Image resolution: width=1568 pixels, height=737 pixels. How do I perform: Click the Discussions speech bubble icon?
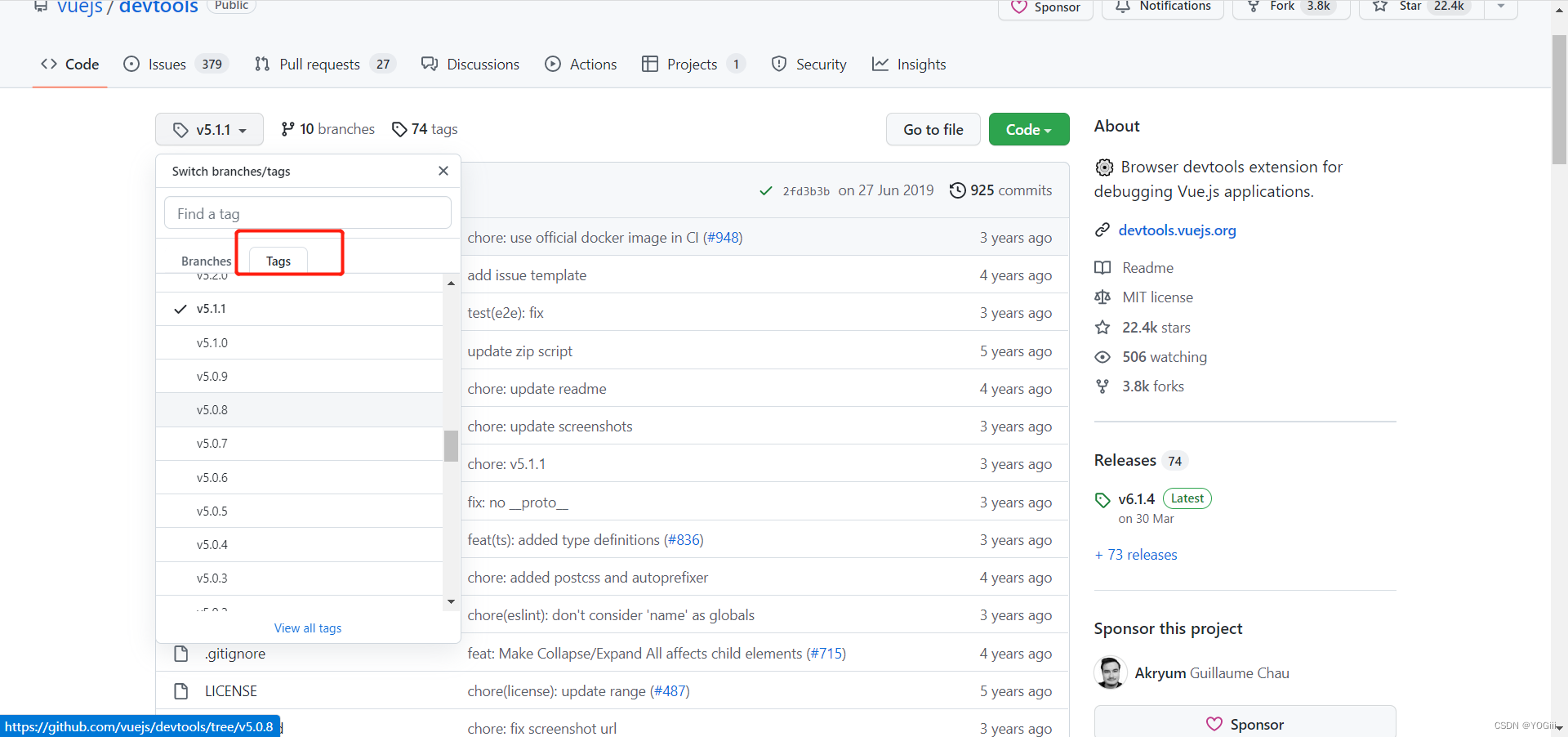[430, 64]
